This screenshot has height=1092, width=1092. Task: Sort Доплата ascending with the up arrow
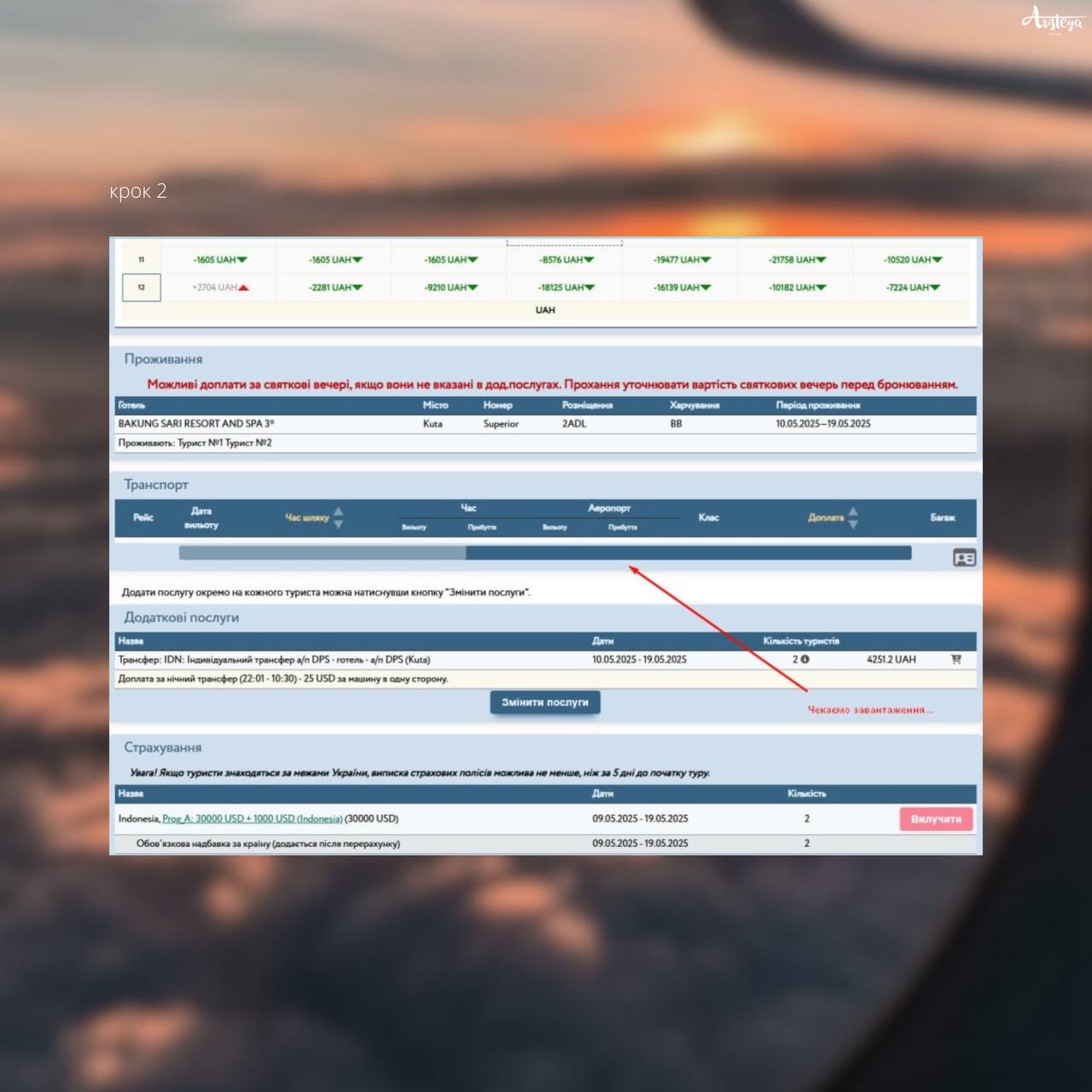853,512
